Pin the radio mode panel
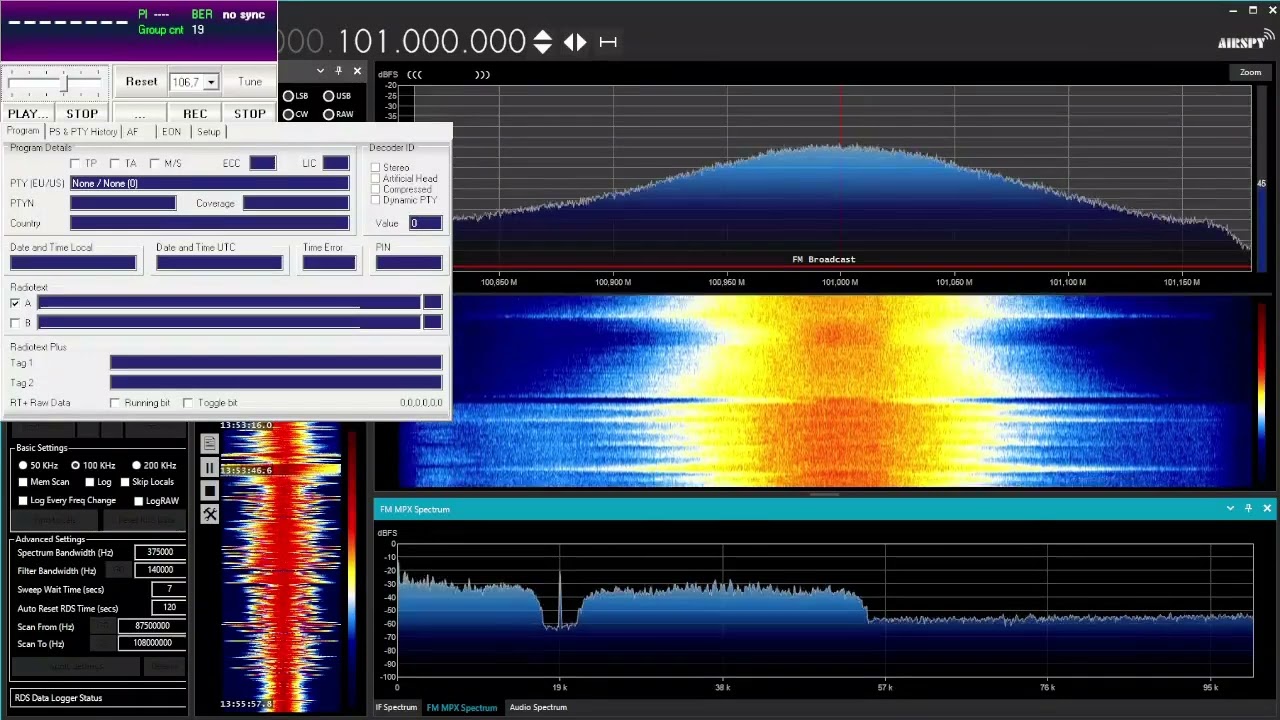The width and height of the screenshot is (1280, 720). (339, 71)
